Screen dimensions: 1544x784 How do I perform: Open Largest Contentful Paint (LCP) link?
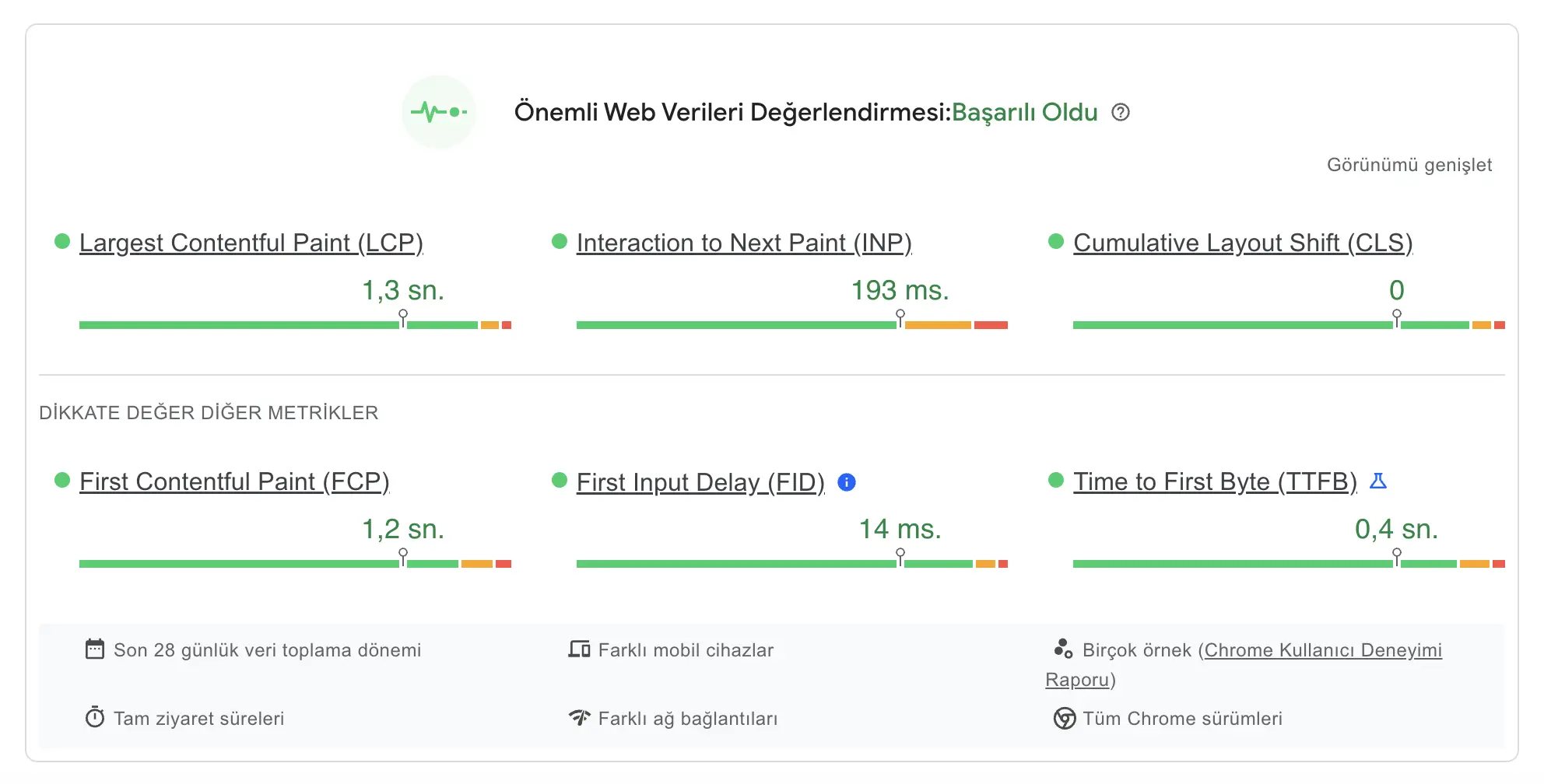click(x=251, y=243)
